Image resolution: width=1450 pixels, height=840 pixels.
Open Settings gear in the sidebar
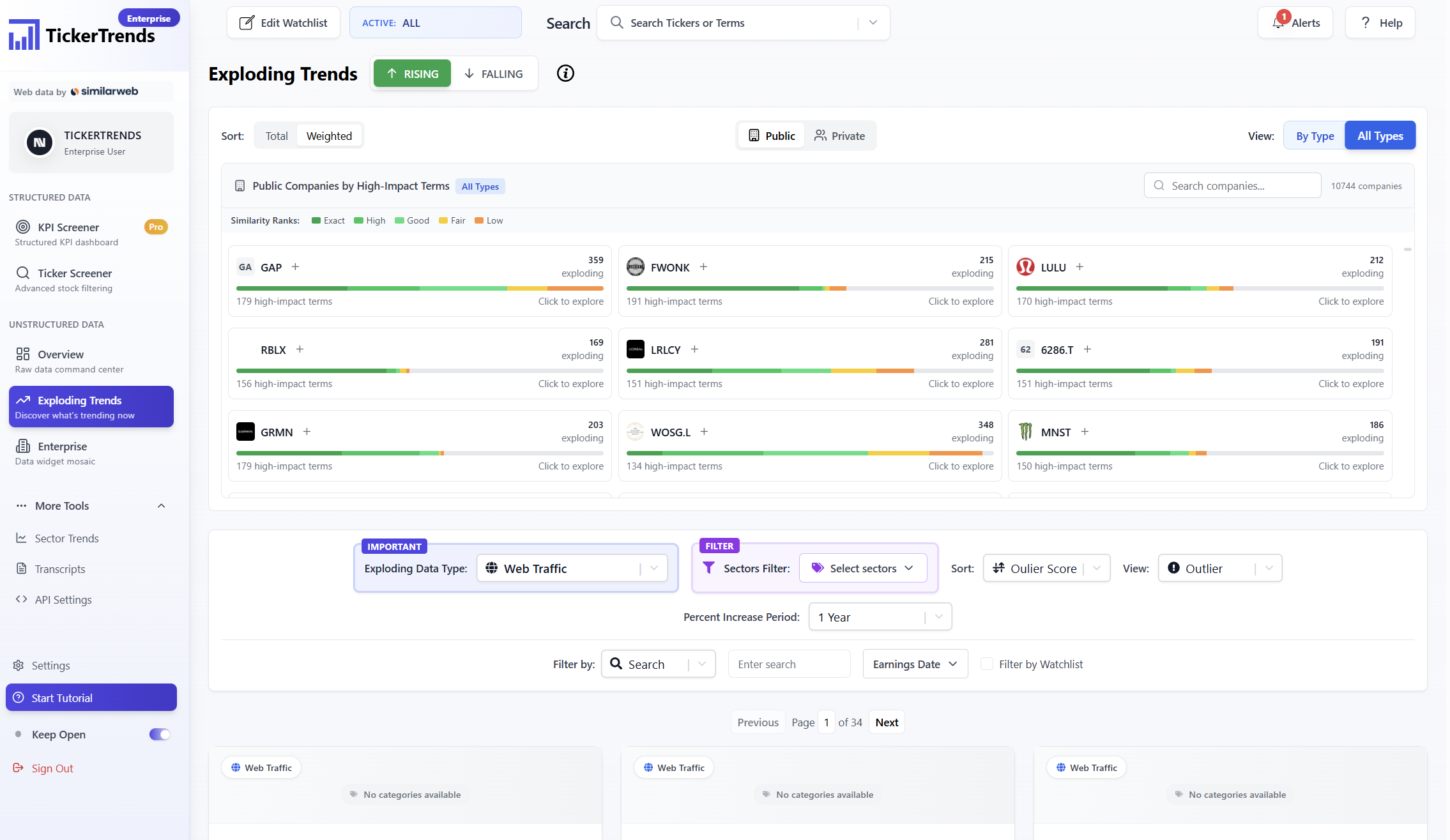(19, 666)
